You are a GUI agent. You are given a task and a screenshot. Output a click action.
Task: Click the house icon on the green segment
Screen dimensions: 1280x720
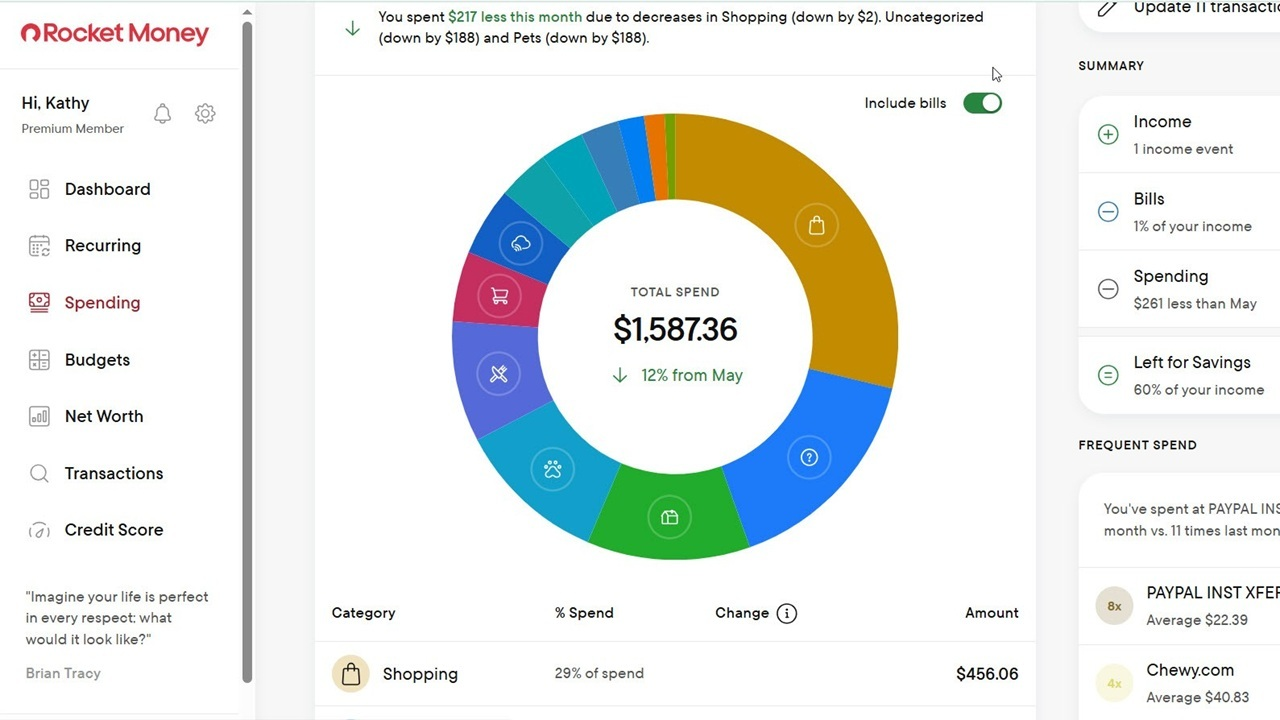[670, 517]
